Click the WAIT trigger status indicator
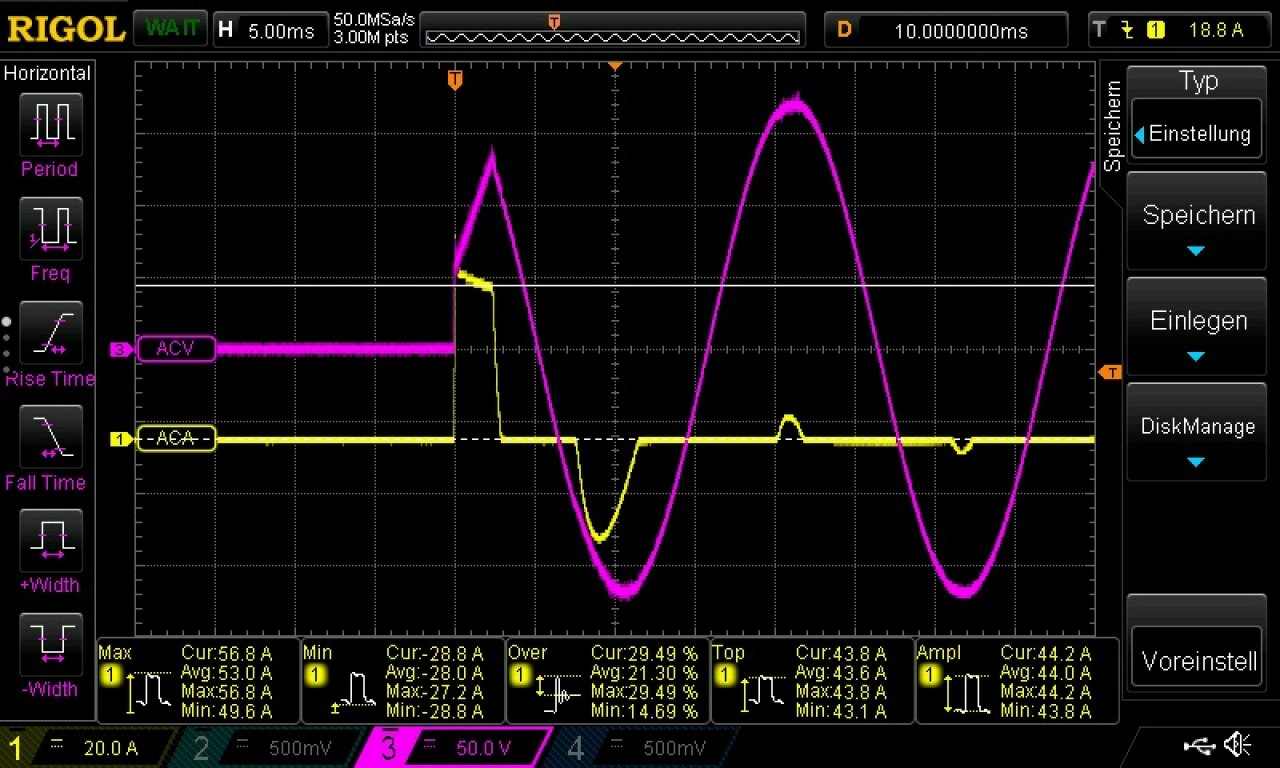Screen dimensions: 1280x768 click(x=170, y=29)
